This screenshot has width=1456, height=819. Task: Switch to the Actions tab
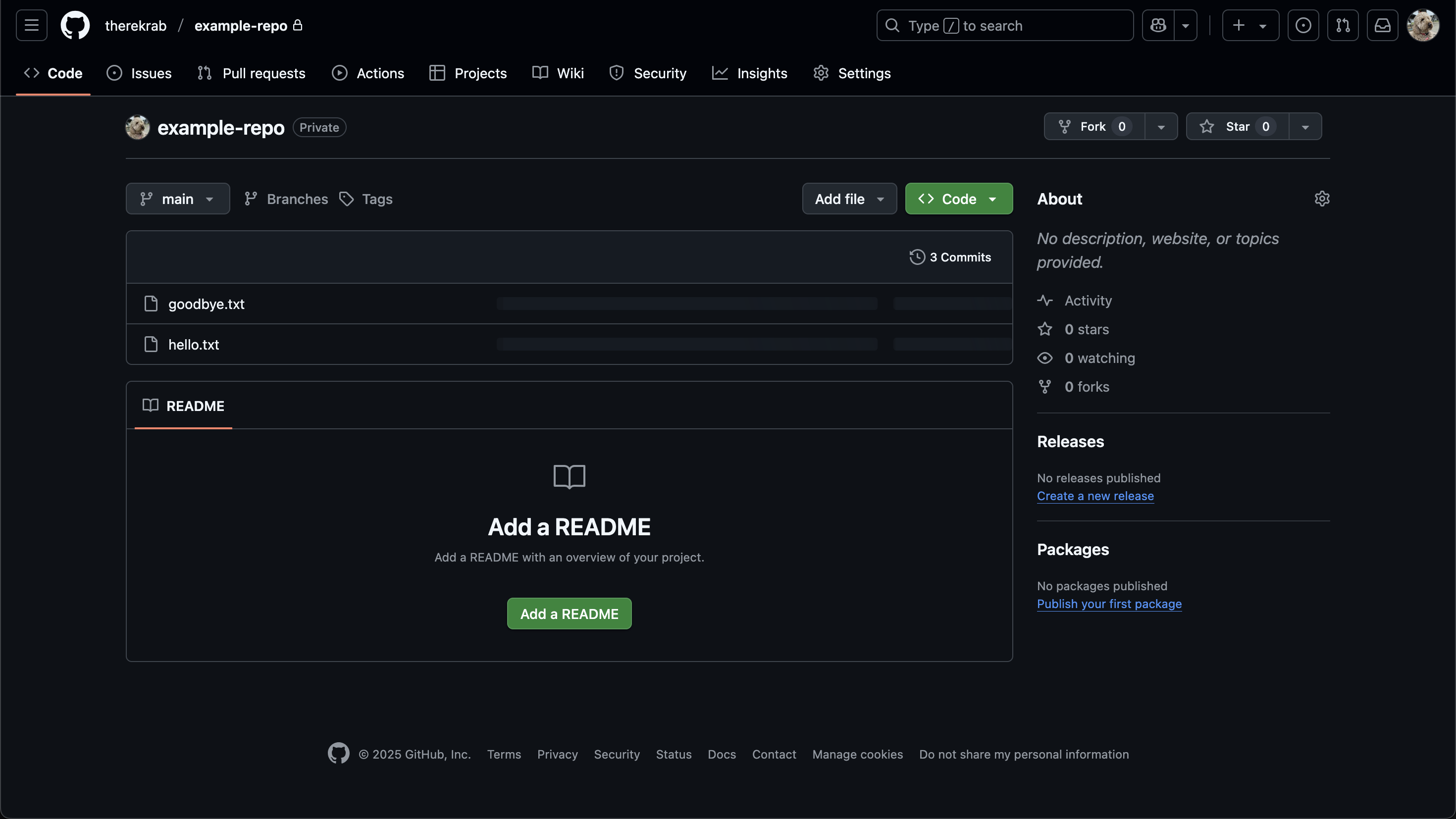[x=368, y=73]
